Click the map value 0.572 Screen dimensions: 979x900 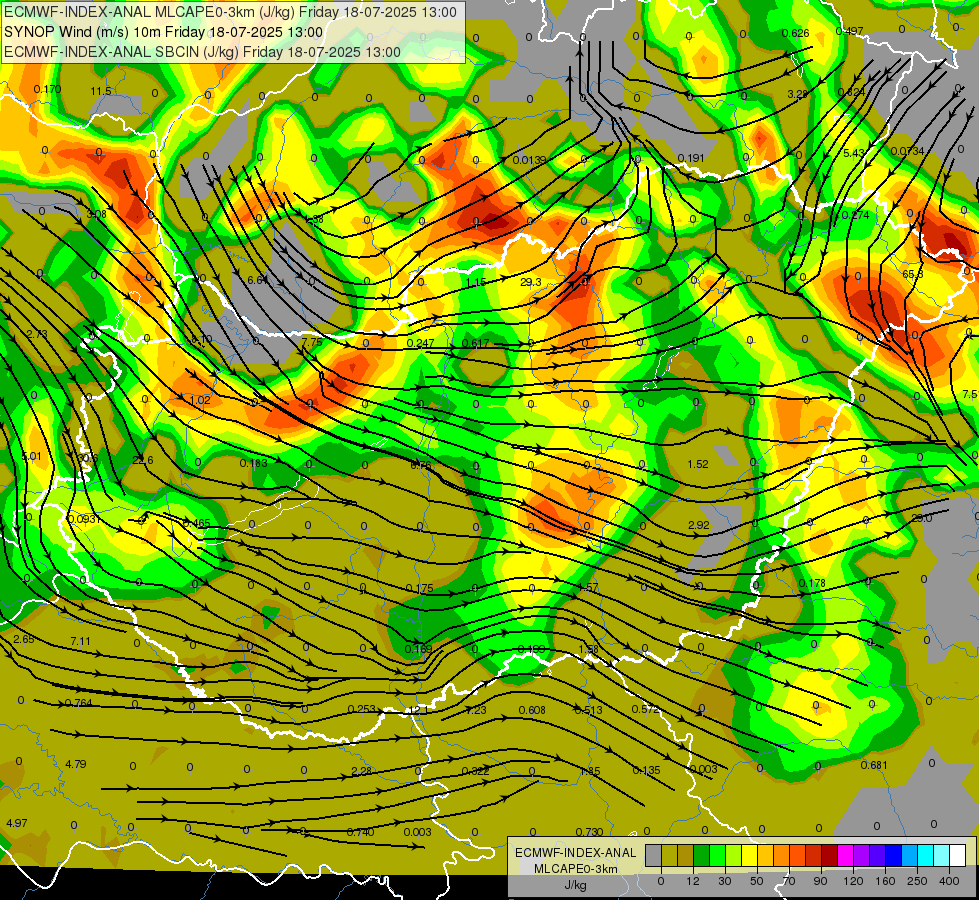pyautogui.click(x=646, y=709)
